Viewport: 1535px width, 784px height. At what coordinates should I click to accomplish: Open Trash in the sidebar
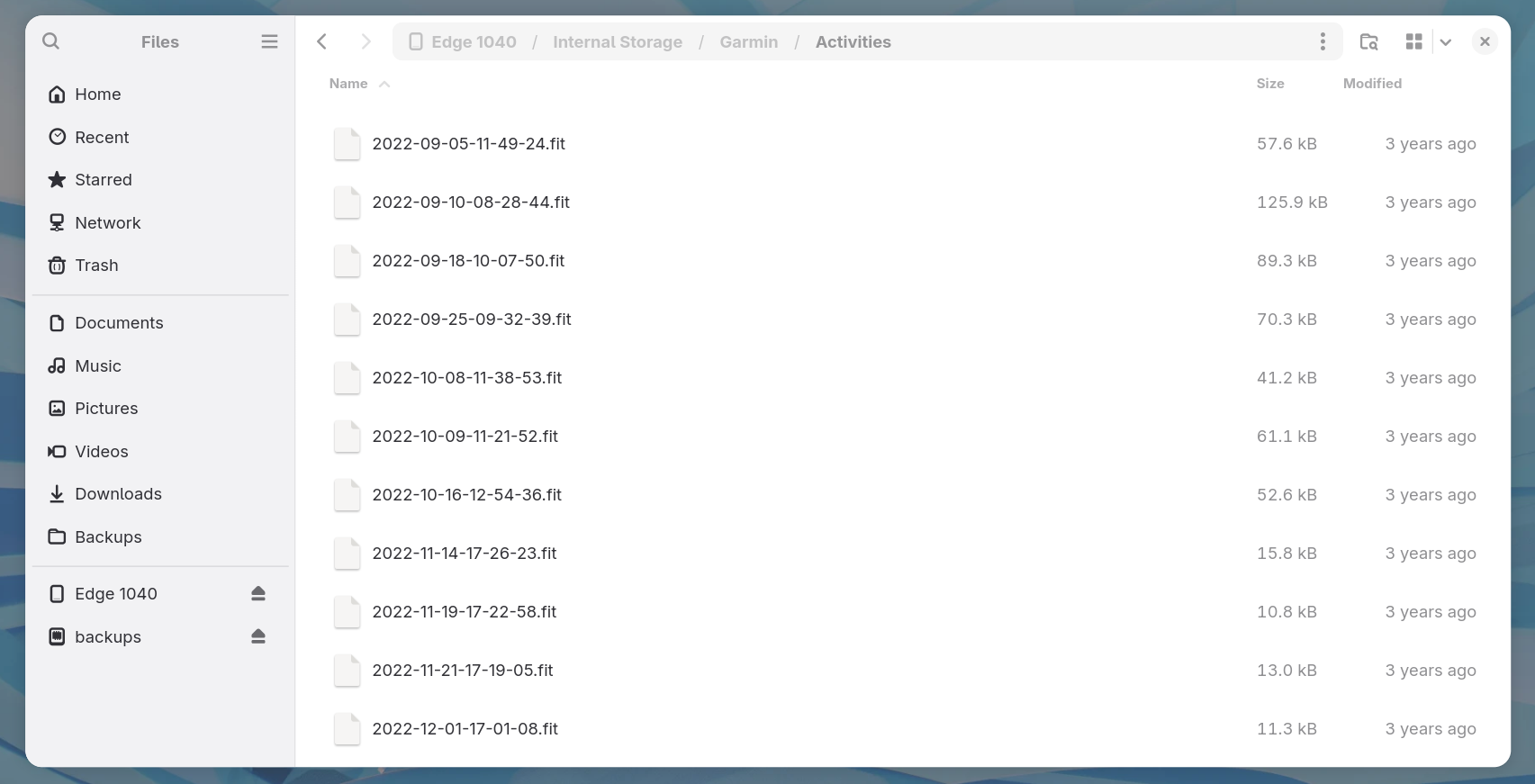point(160,266)
